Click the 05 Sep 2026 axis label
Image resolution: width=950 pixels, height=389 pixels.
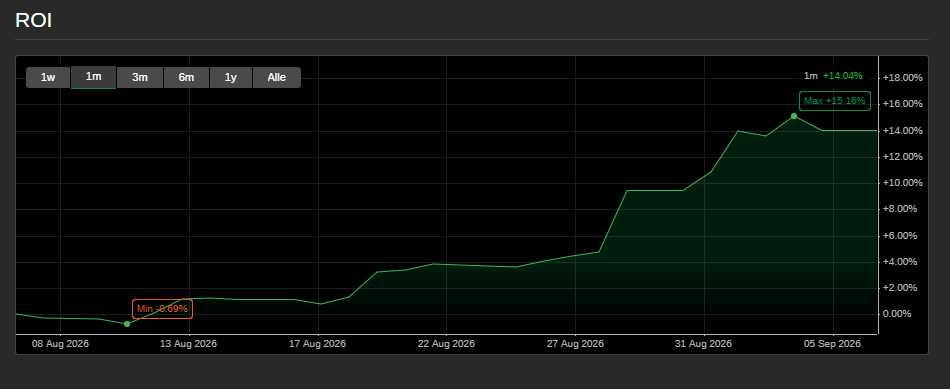832,344
